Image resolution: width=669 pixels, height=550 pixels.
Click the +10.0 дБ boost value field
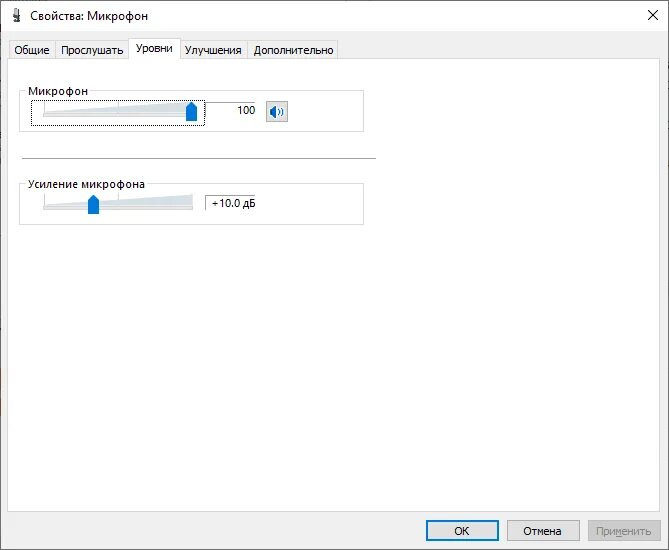pos(230,203)
